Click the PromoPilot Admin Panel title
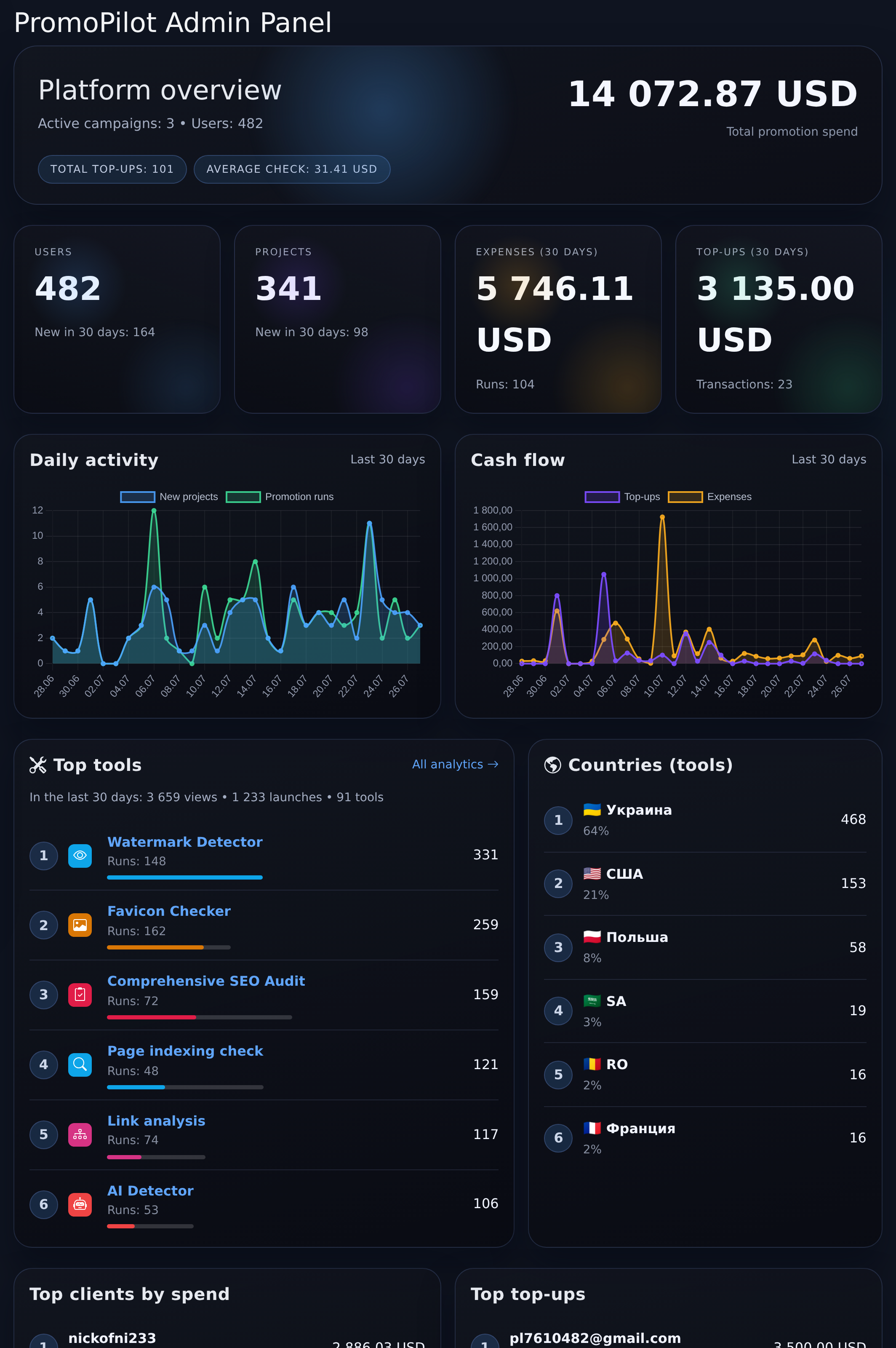Image resolution: width=896 pixels, height=1348 pixels. tap(173, 23)
